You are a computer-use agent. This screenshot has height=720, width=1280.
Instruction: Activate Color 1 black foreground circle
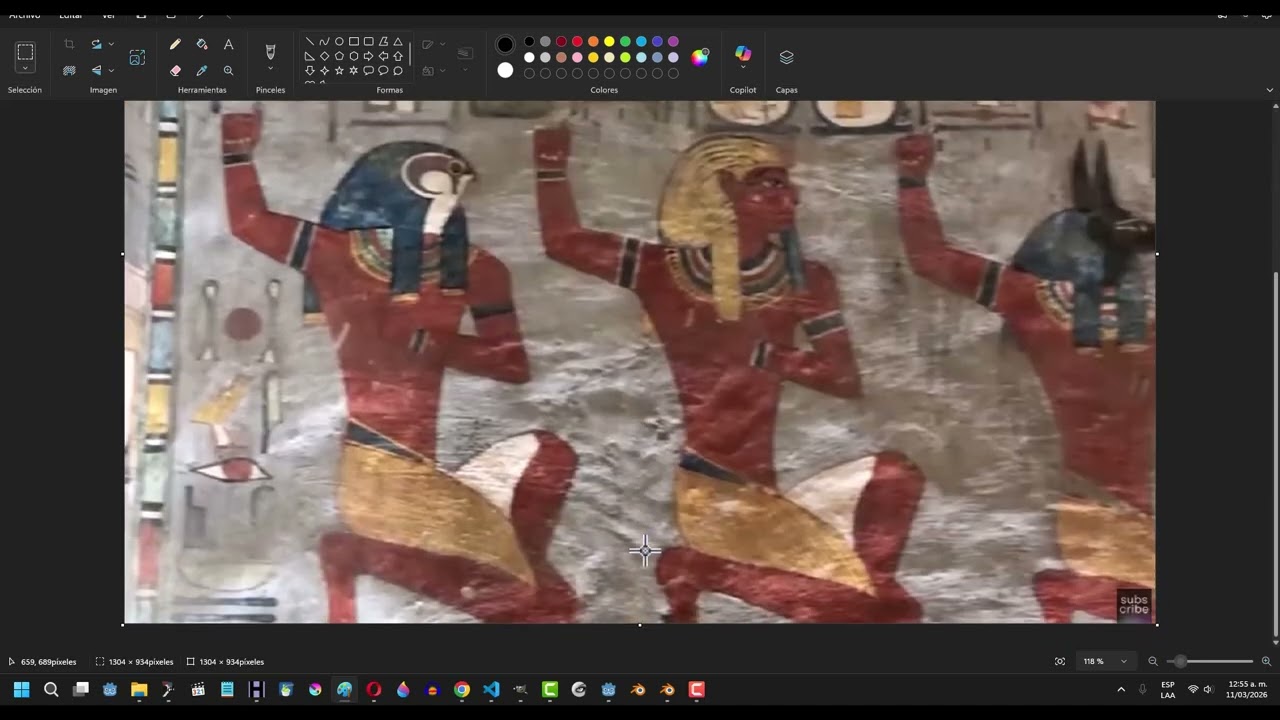505,44
